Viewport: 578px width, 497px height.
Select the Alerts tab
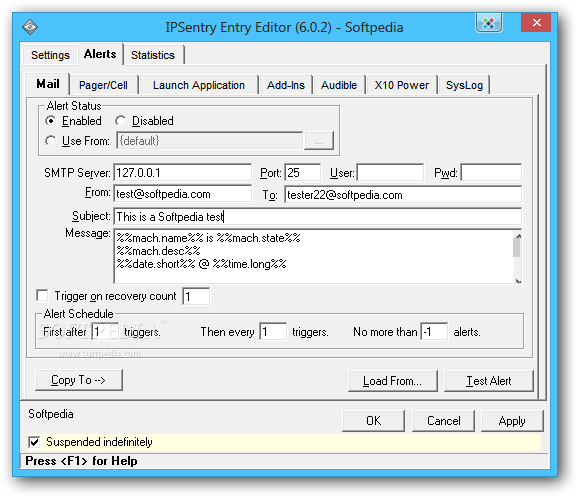point(100,54)
